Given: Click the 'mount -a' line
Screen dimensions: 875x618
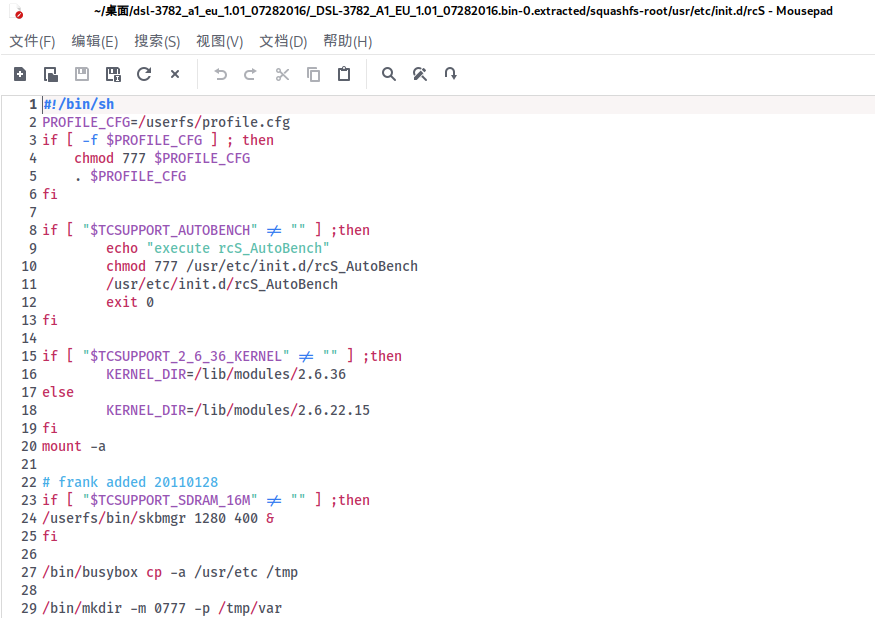Looking at the screenshot, I should 74,447.
